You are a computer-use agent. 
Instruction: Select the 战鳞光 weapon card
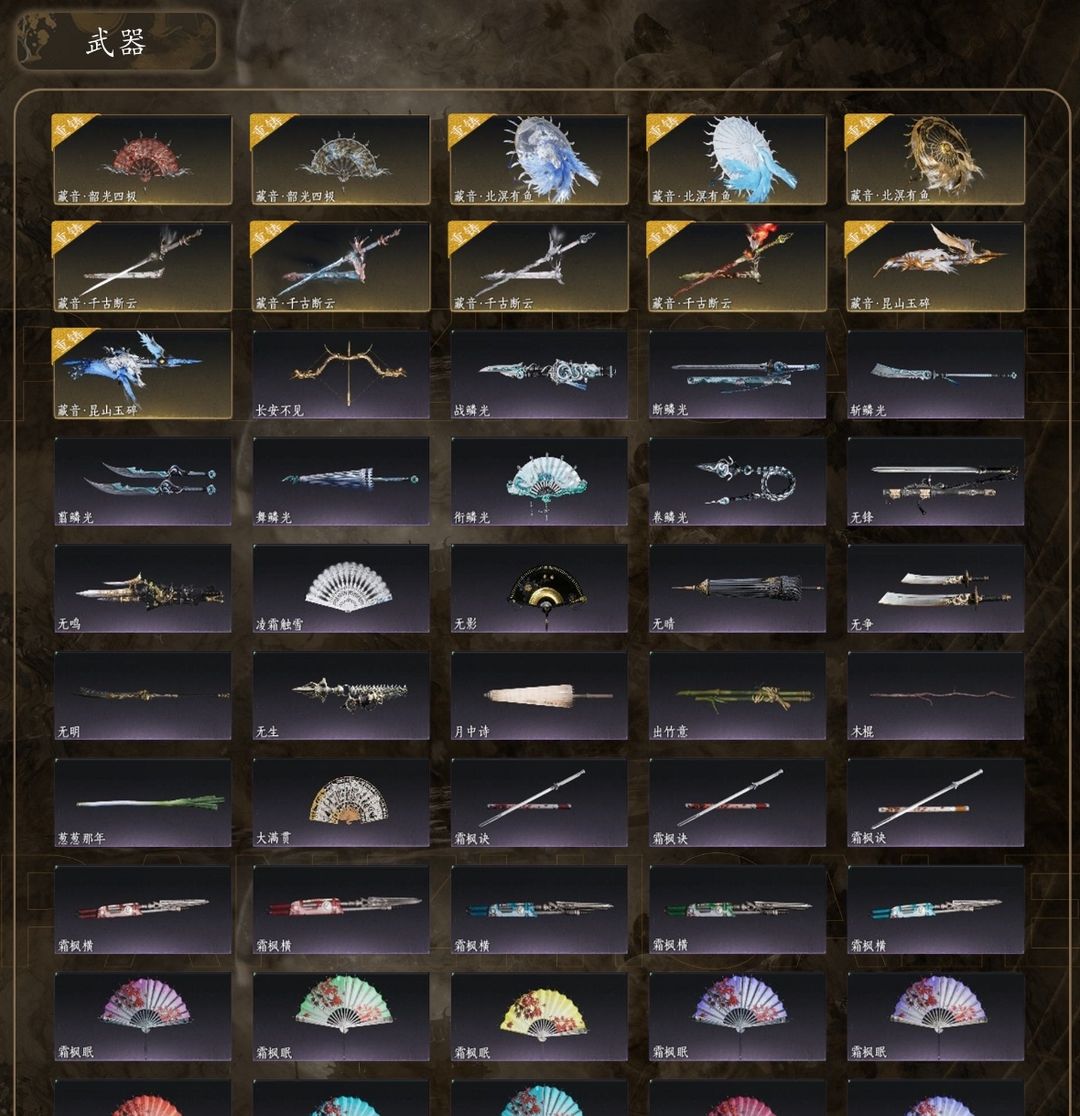tap(539, 374)
